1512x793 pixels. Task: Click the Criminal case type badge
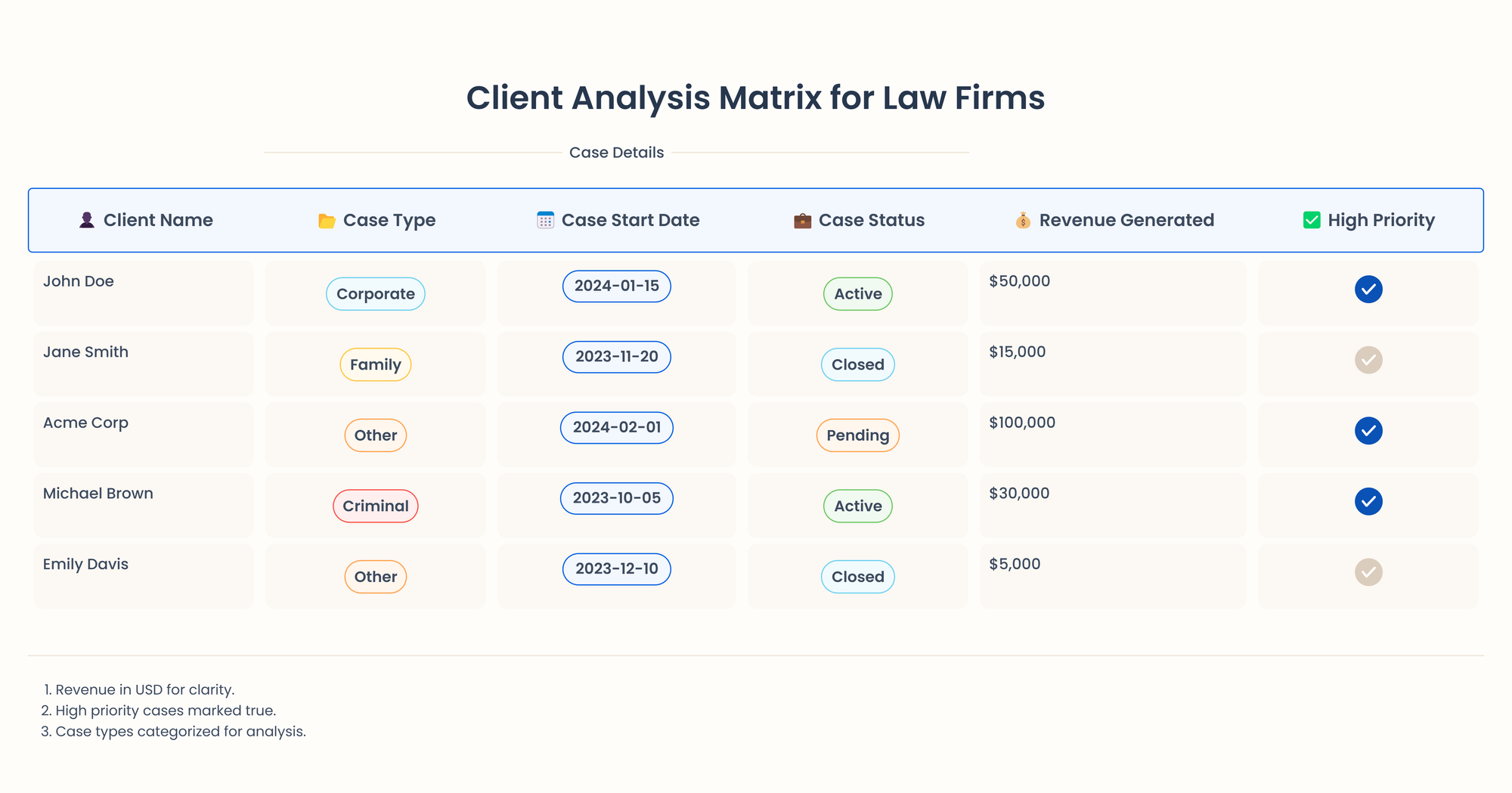(x=376, y=506)
